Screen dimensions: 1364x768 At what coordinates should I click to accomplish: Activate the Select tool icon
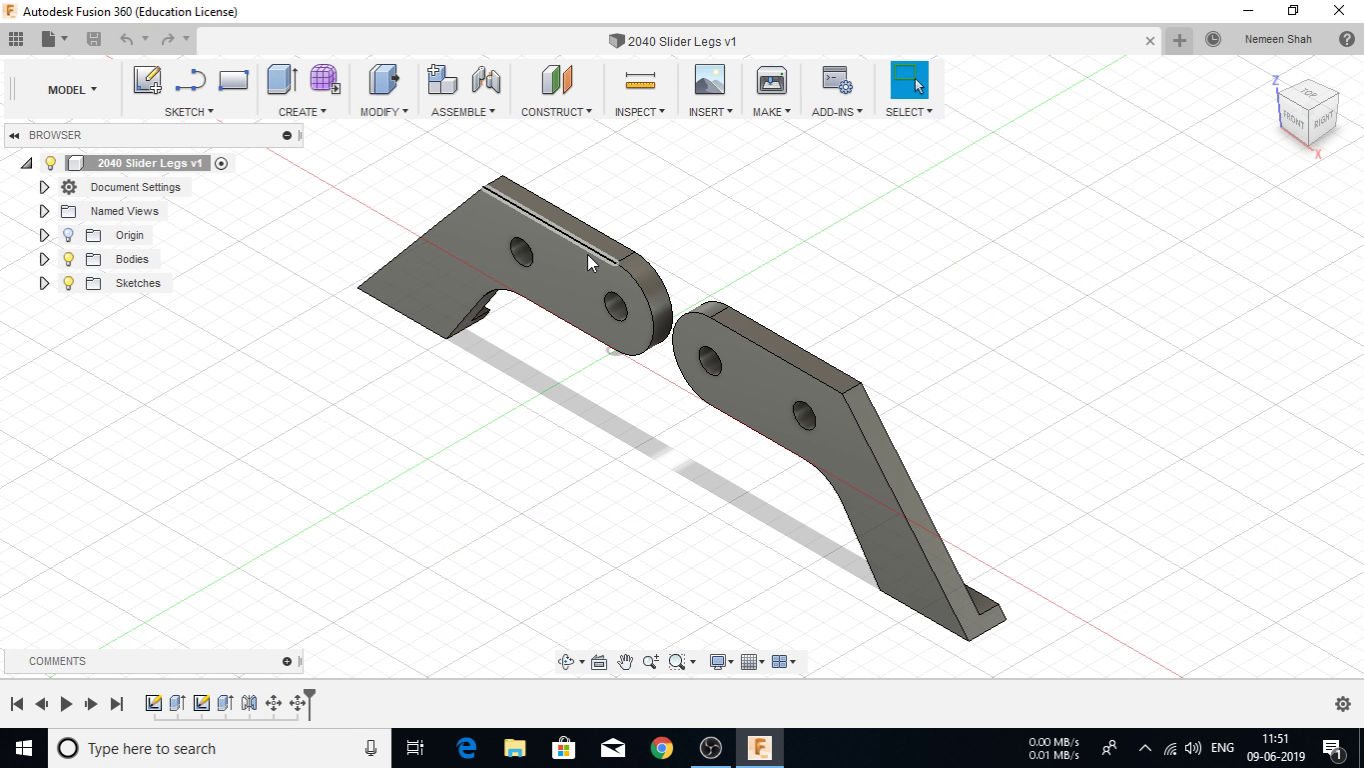[909, 80]
